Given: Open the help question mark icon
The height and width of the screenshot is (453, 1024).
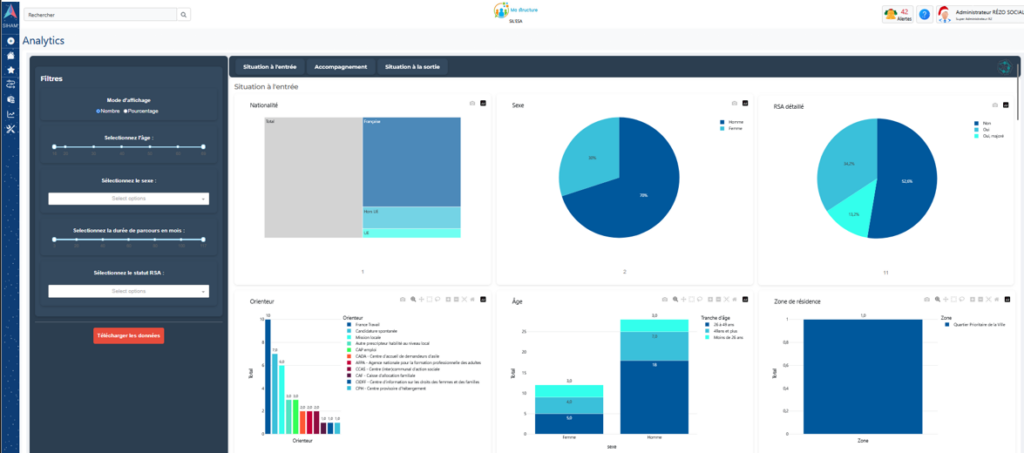Looking at the screenshot, I should pos(924,14).
